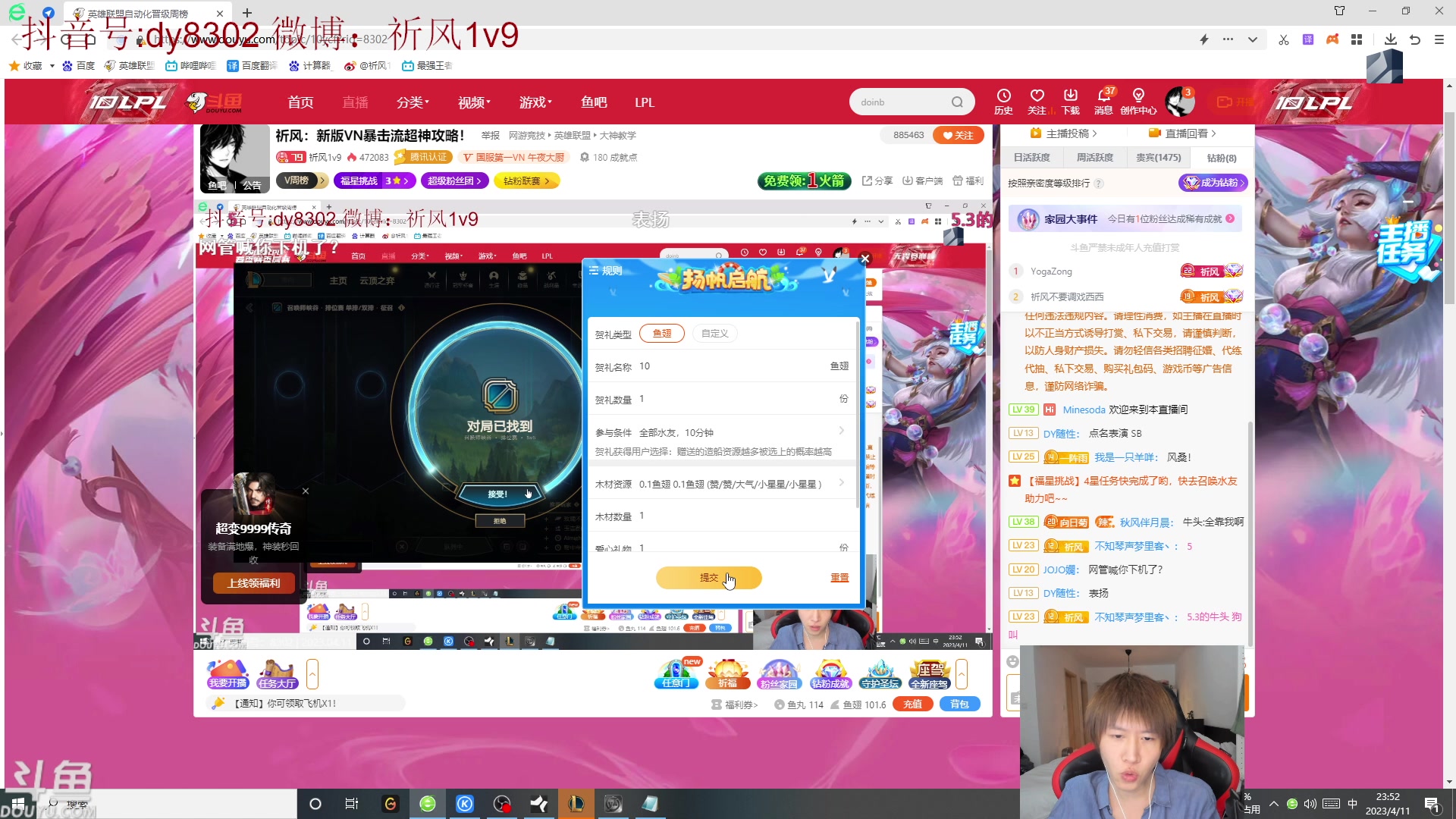Click the lightning speed-mode icon in address bar

pyautogui.click(x=1203, y=39)
